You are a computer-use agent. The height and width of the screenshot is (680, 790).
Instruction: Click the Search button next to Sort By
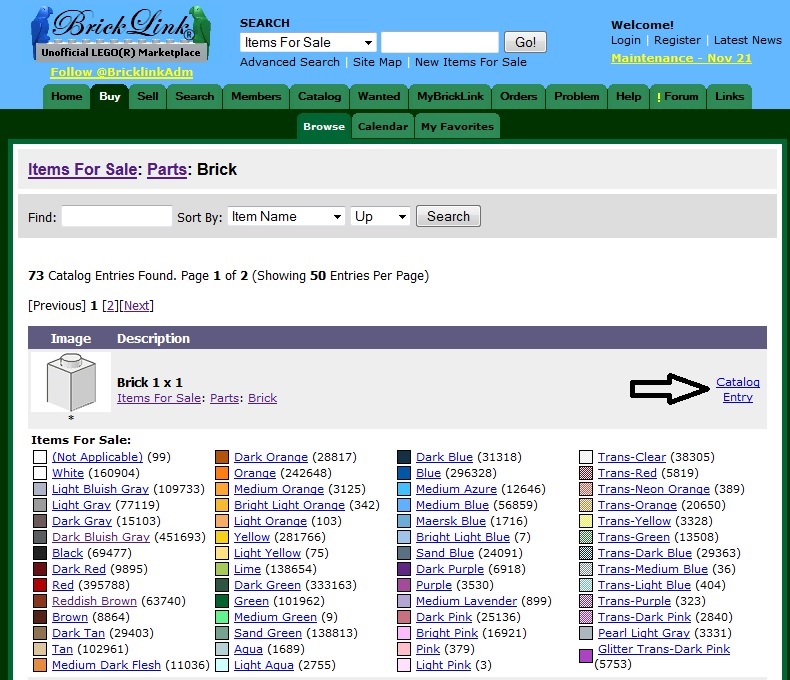pos(448,216)
